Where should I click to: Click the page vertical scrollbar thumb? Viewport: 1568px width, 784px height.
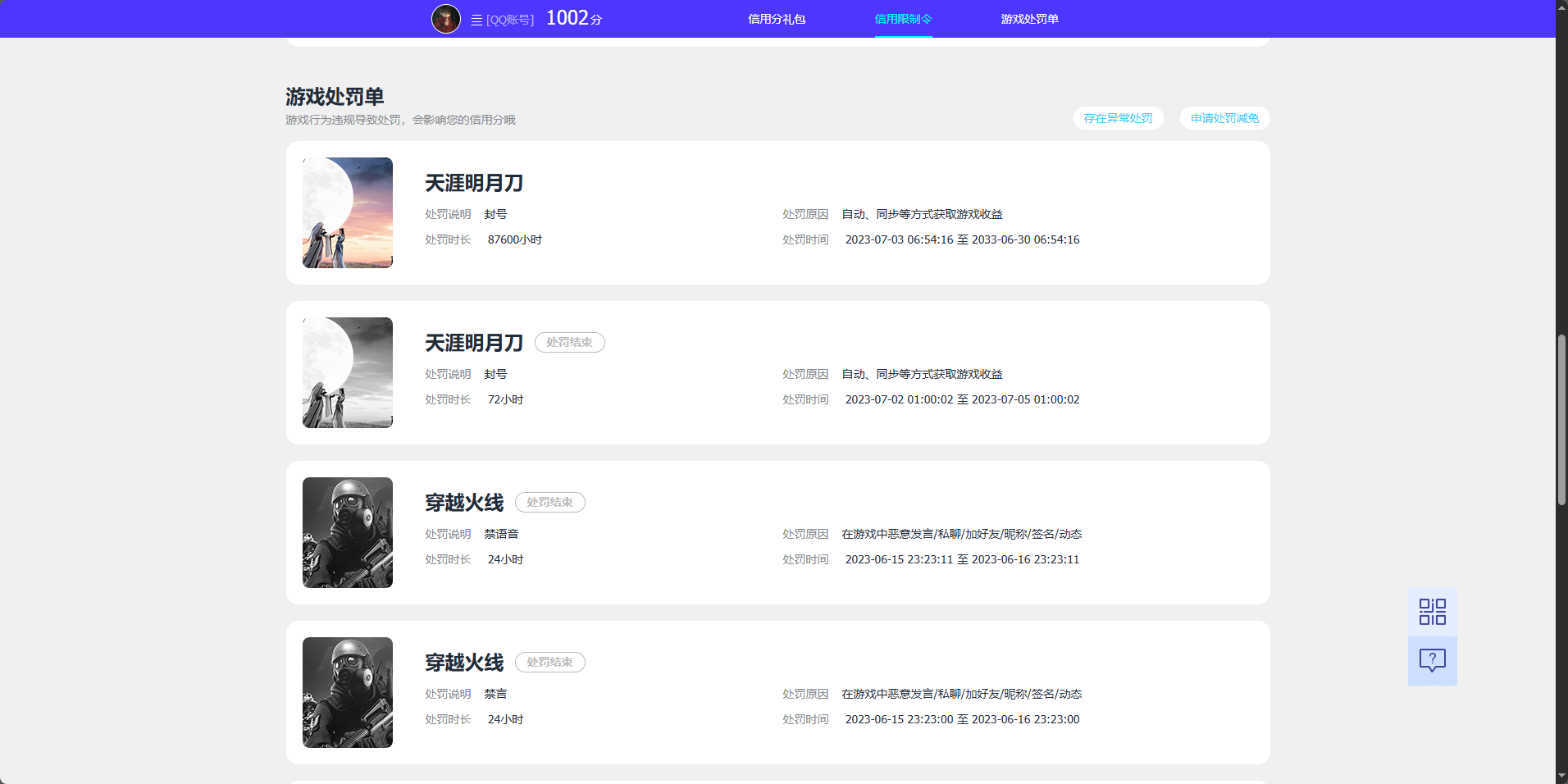click(1561, 420)
